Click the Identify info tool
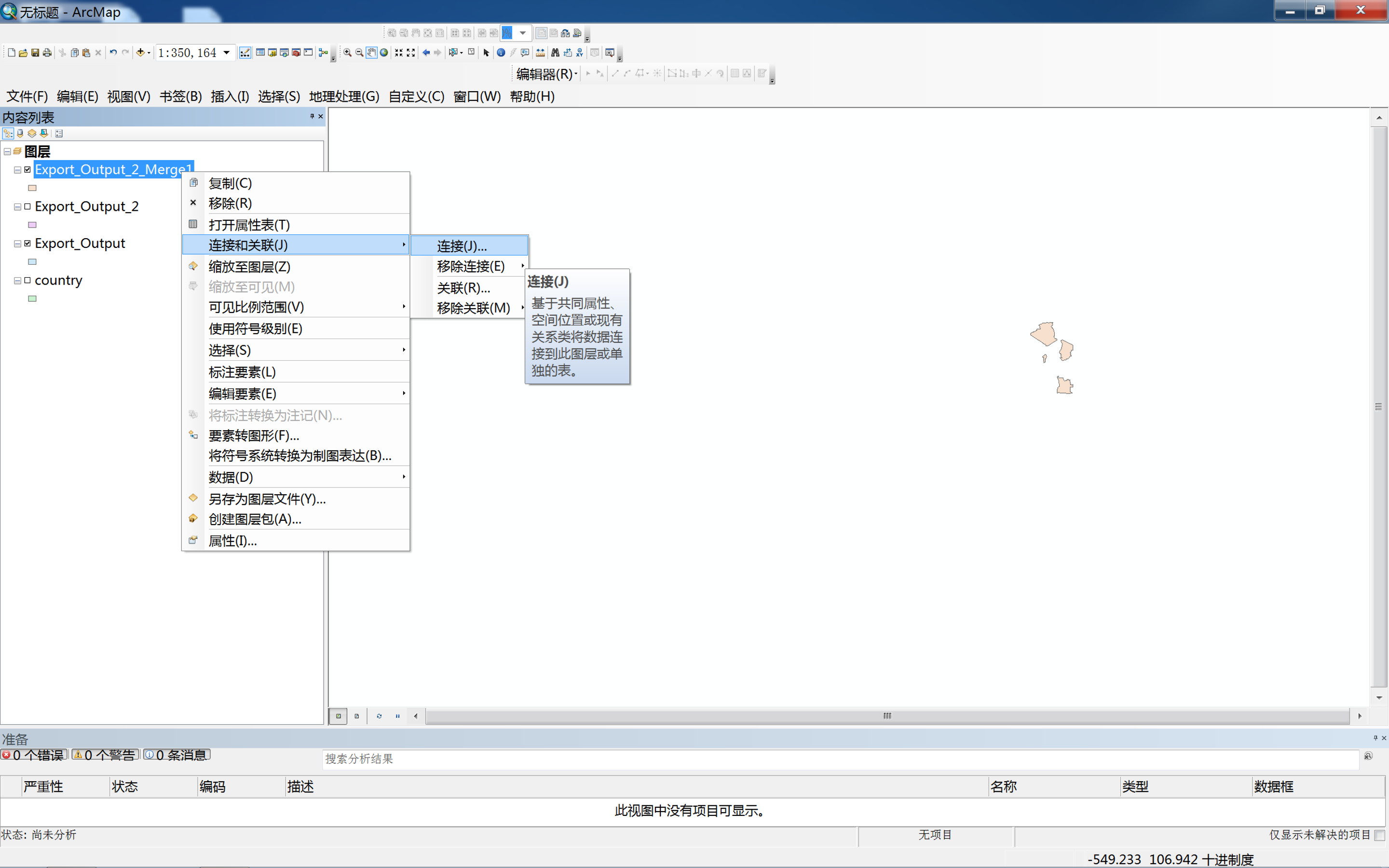 [x=501, y=53]
